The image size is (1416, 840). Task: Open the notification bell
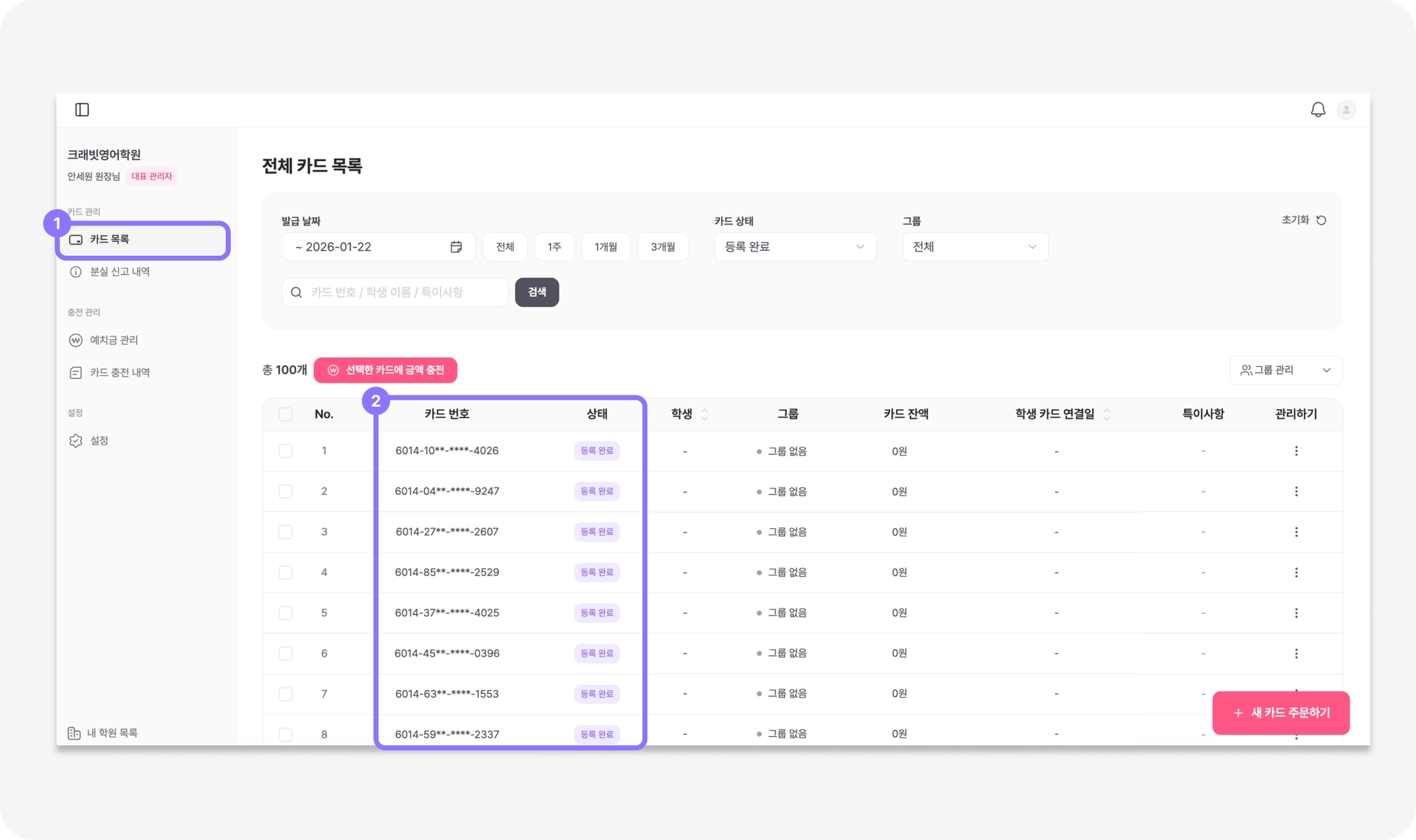(1318, 110)
